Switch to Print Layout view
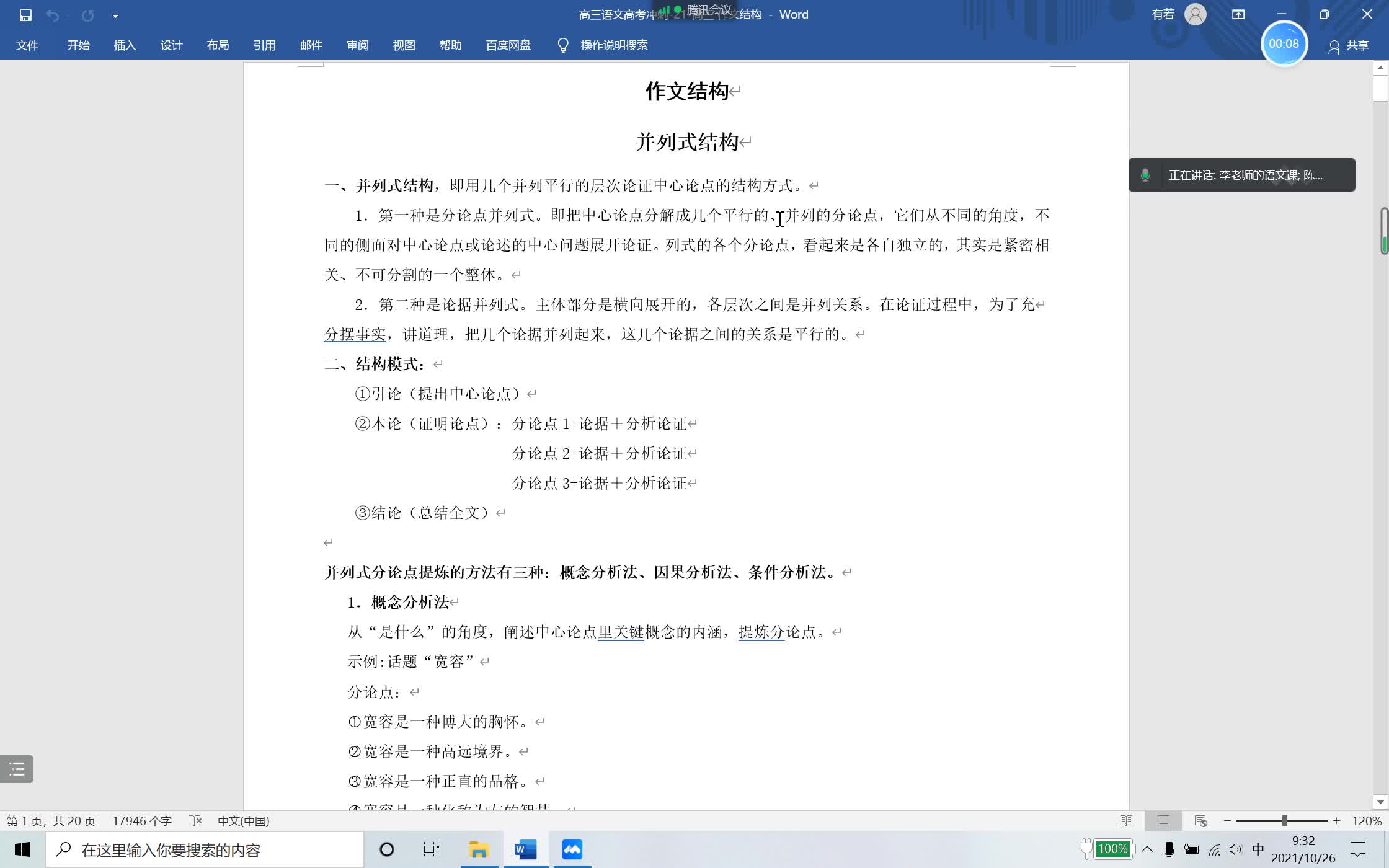Viewport: 1389px width, 868px height. [1163, 821]
